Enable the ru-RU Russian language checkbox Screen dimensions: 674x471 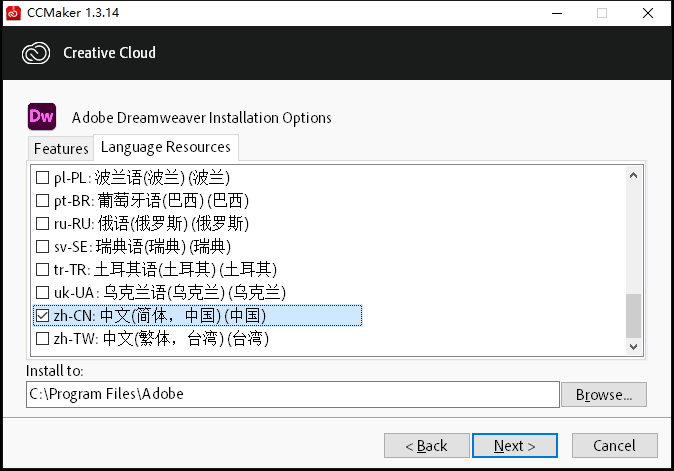tap(42, 223)
